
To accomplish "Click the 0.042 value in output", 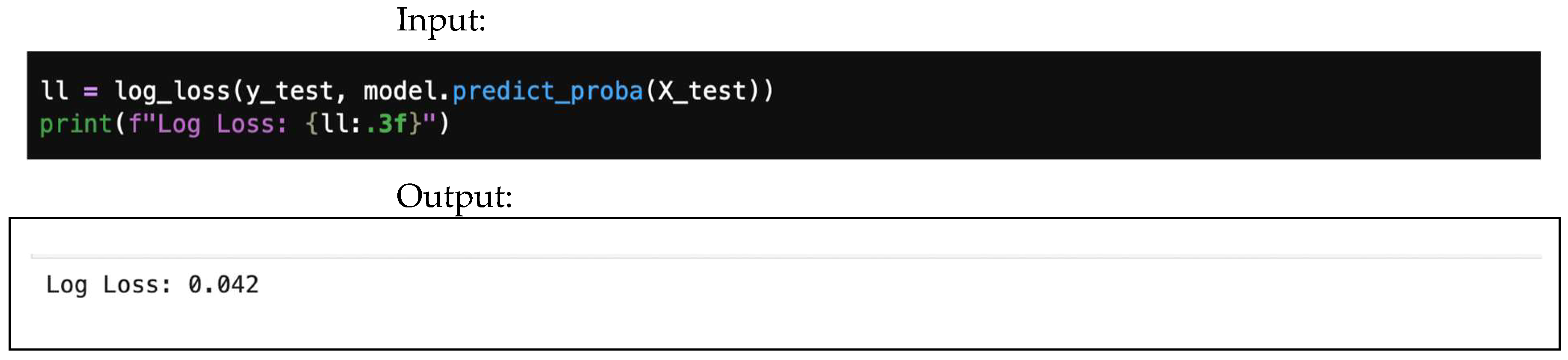I will (x=224, y=285).
